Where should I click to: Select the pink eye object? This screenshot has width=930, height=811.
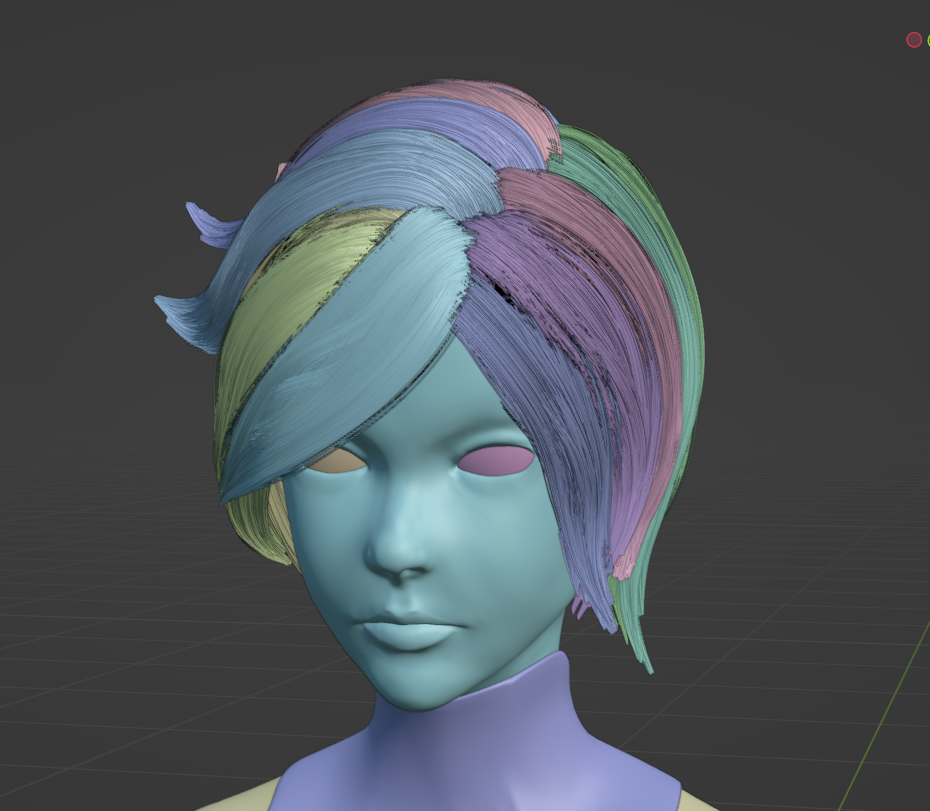coord(495,461)
